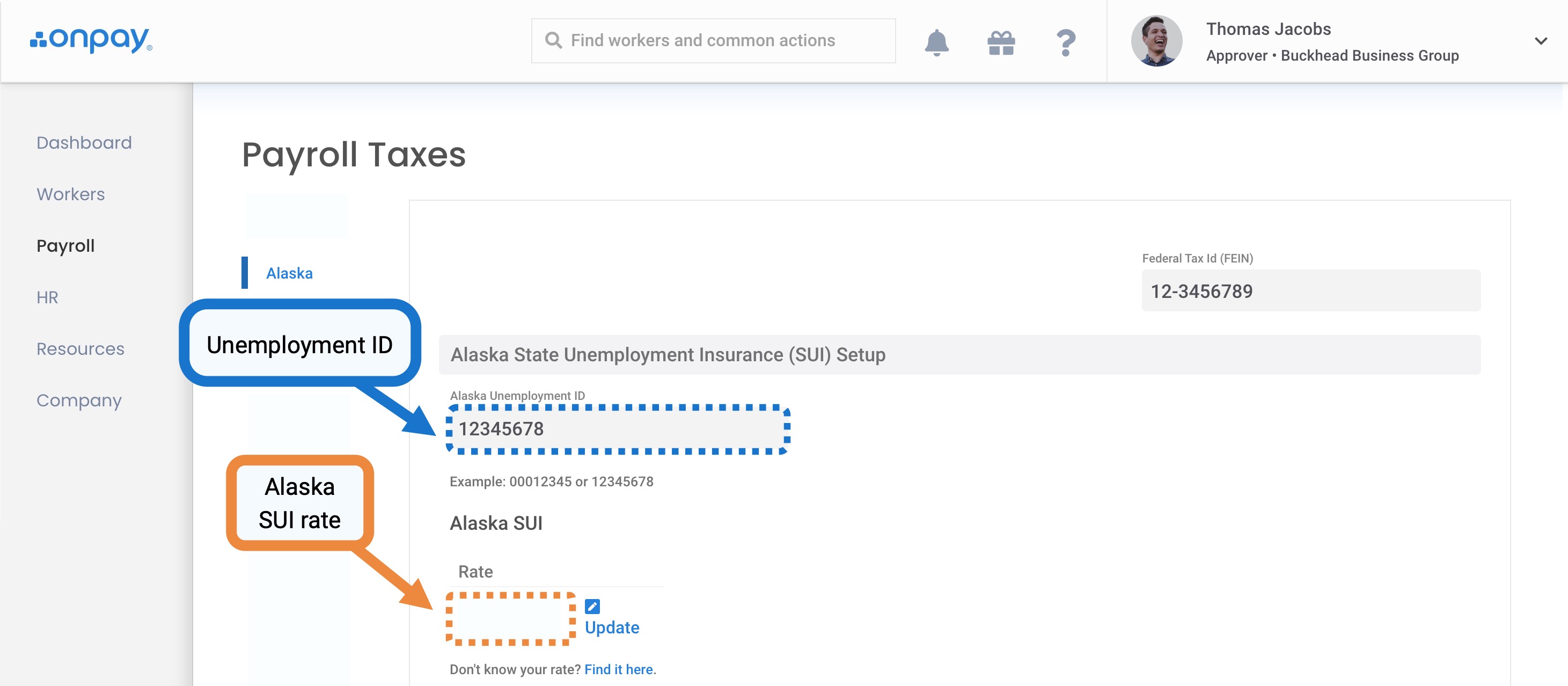
Task: Click the gift rewards icon
Action: (x=1001, y=42)
